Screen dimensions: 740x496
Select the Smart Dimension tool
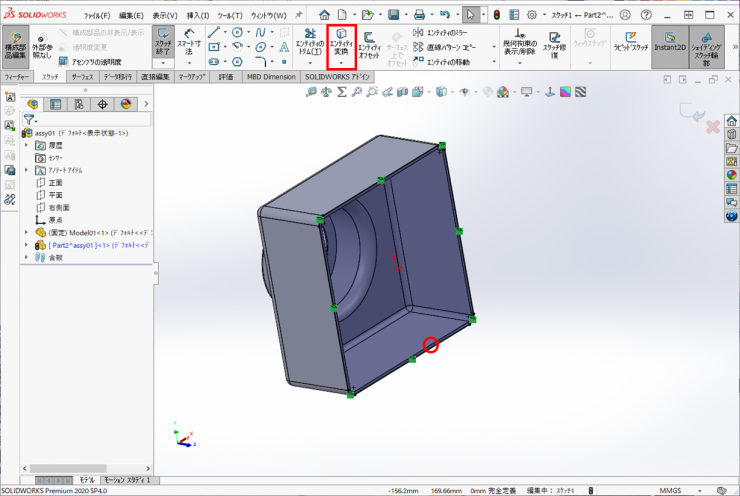(189, 46)
